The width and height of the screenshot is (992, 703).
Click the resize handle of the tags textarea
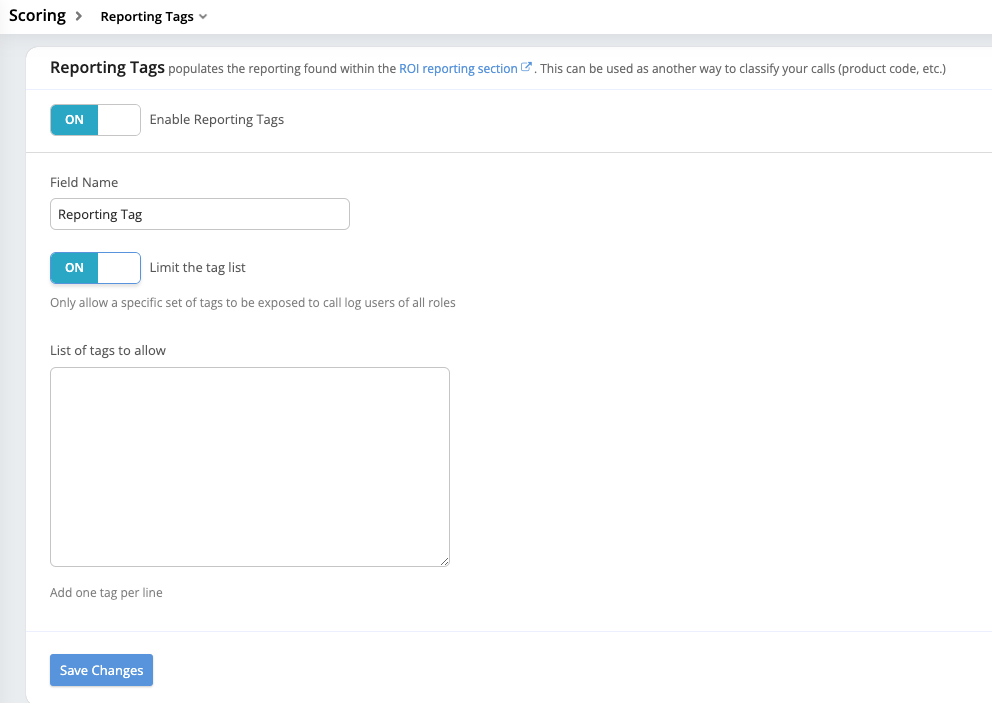click(x=444, y=561)
